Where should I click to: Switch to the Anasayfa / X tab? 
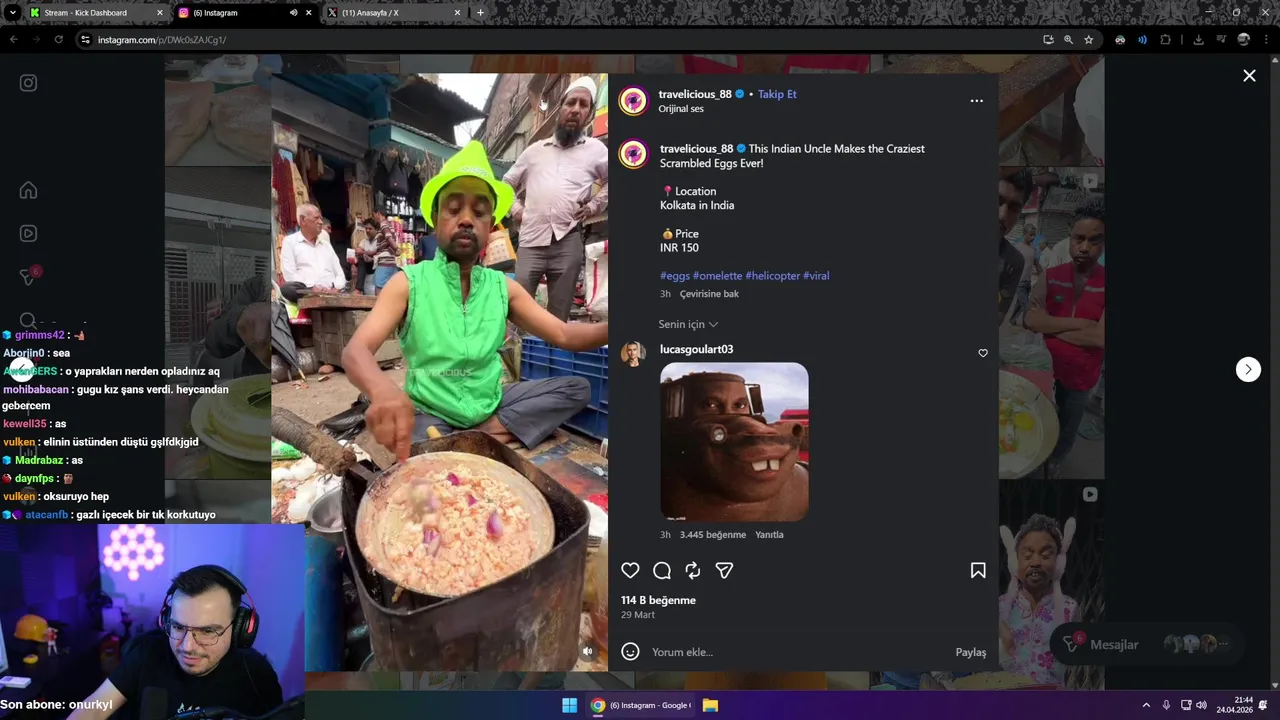point(395,13)
